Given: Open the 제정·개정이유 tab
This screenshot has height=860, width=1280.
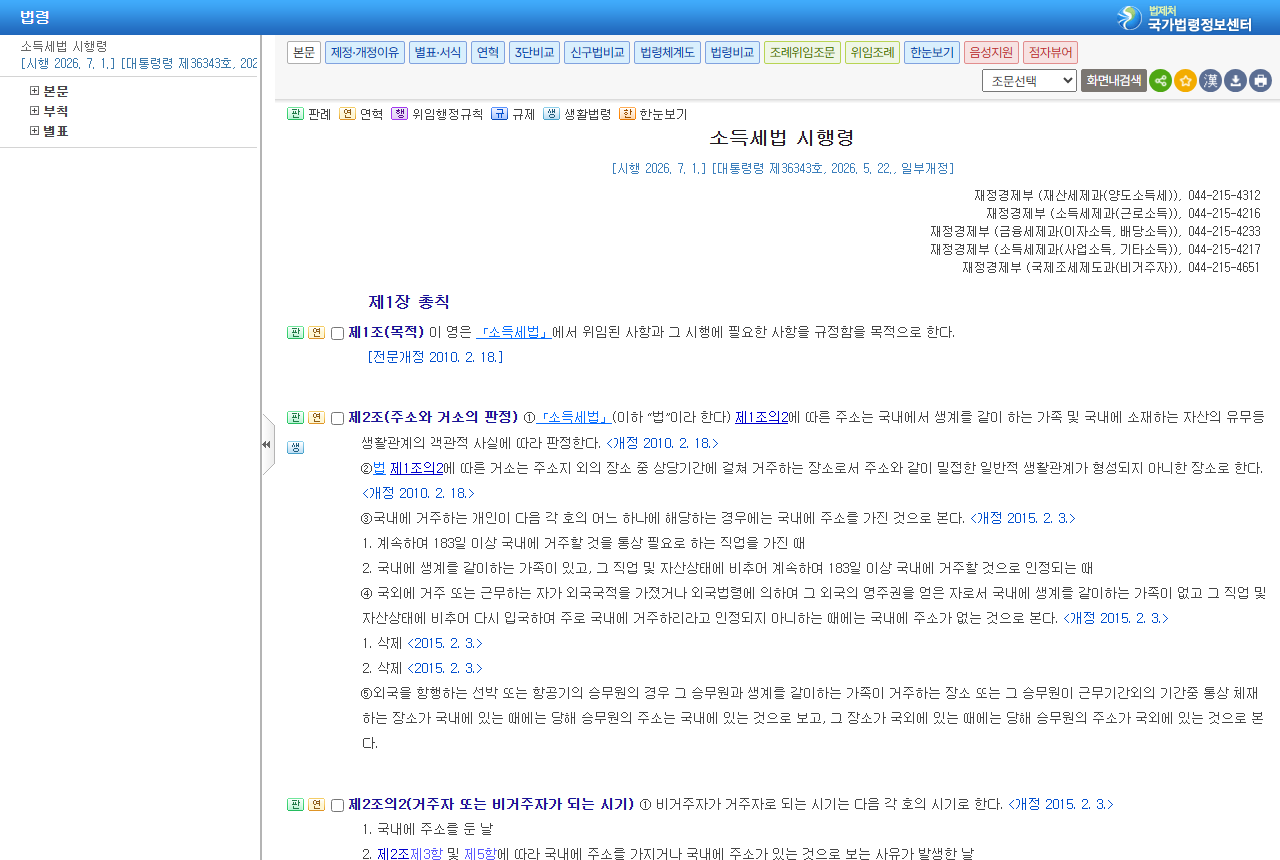Looking at the screenshot, I should (x=365, y=53).
